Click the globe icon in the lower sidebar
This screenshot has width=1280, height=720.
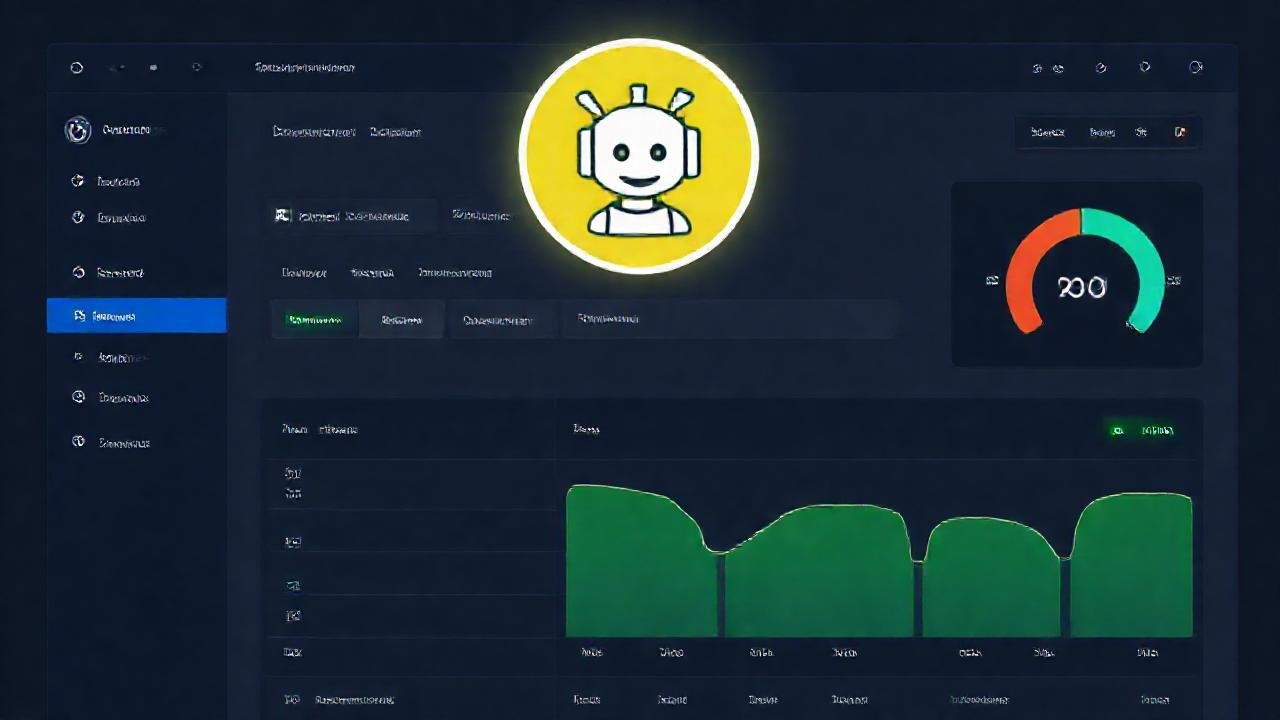pyautogui.click(x=78, y=397)
